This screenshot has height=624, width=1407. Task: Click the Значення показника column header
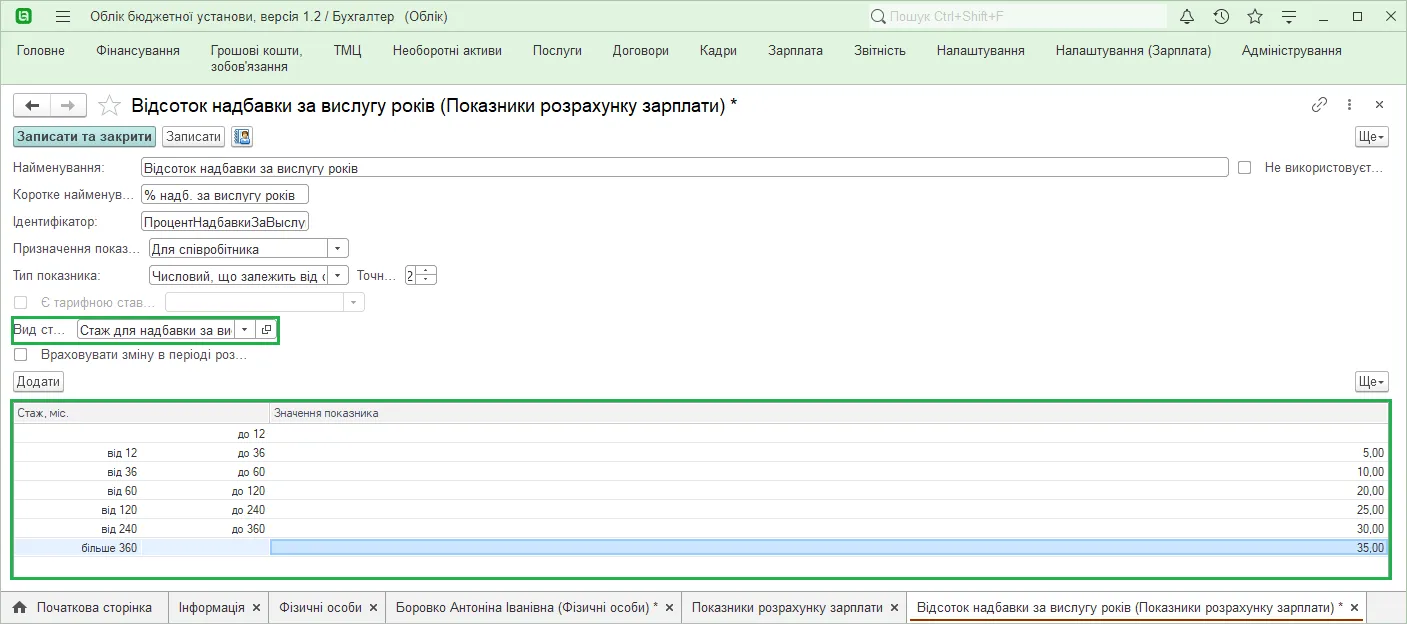[829, 413]
